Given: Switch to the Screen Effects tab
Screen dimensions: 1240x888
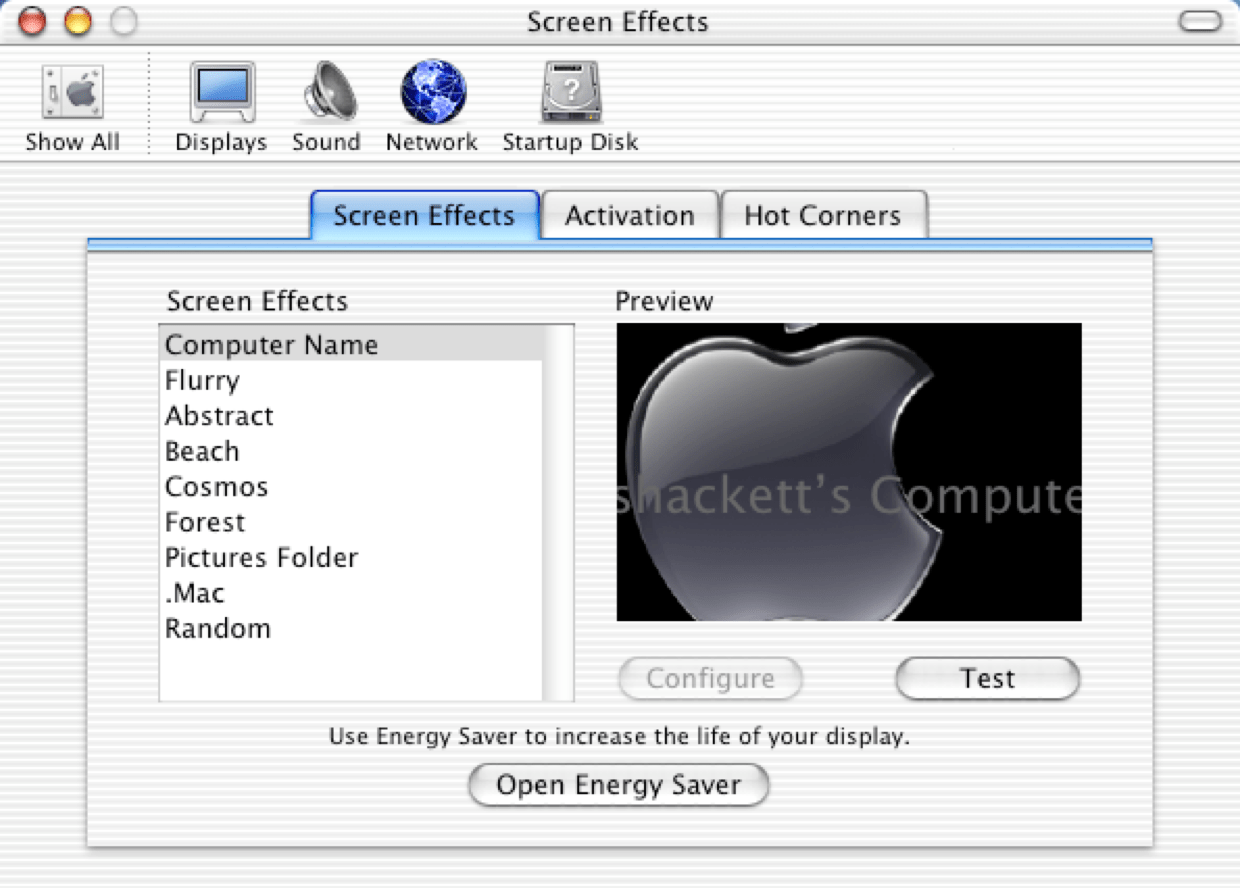Looking at the screenshot, I should tap(424, 215).
